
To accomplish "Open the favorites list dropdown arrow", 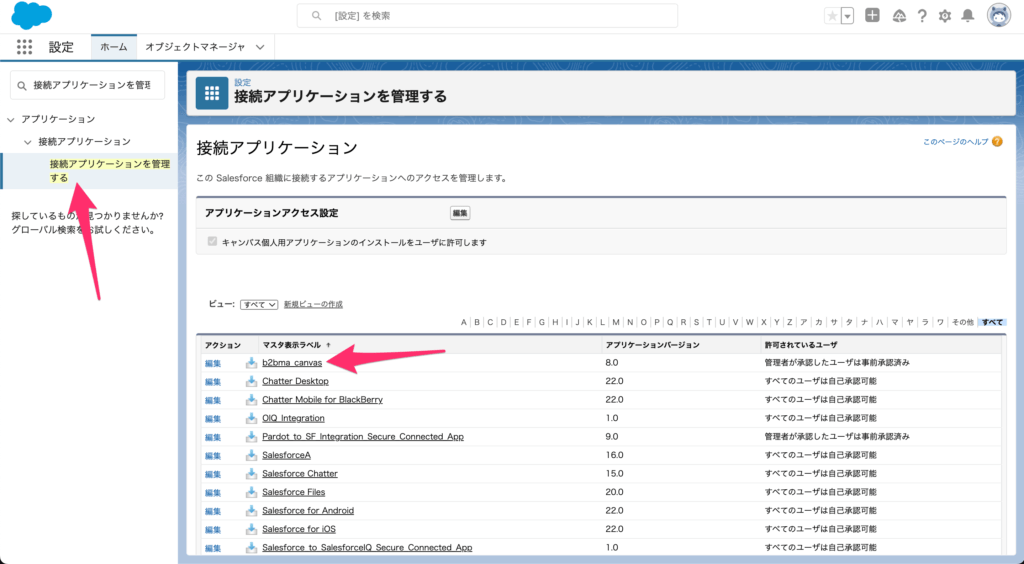I will [x=848, y=16].
